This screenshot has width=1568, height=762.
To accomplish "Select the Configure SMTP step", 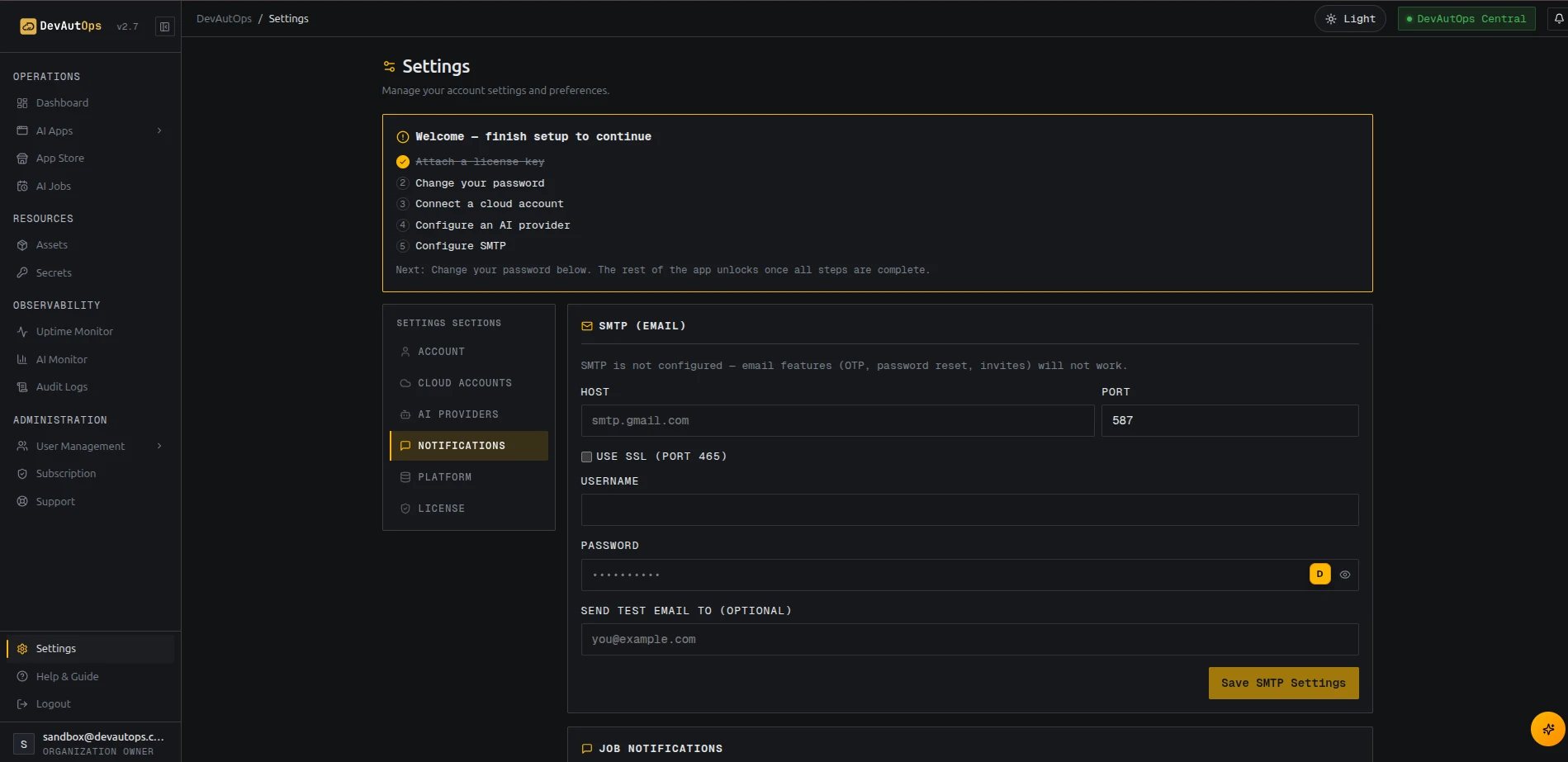I will pyautogui.click(x=461, y=246).
